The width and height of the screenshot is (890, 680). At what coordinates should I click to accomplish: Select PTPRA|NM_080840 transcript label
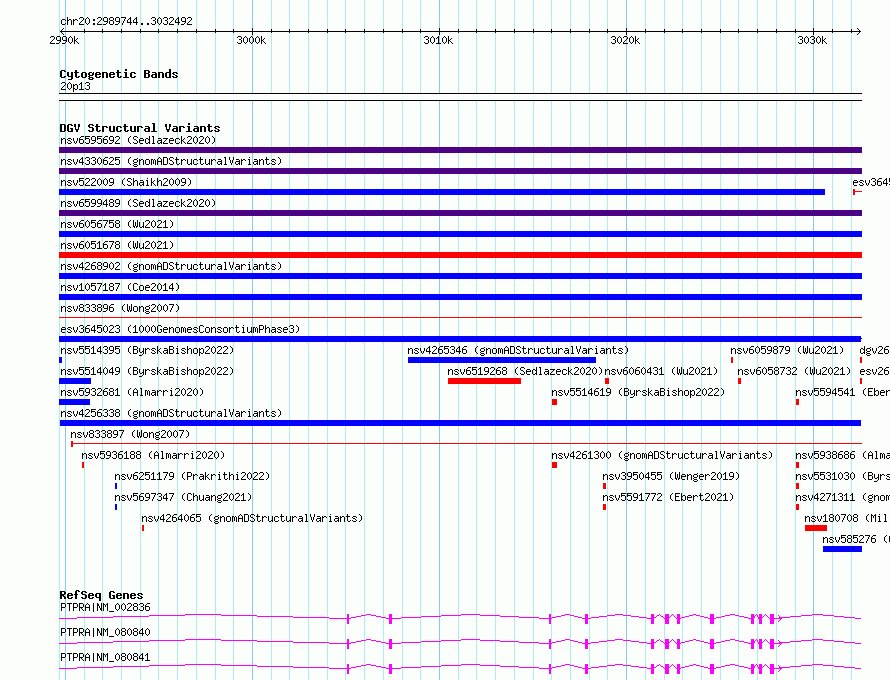tap(106, 632)
